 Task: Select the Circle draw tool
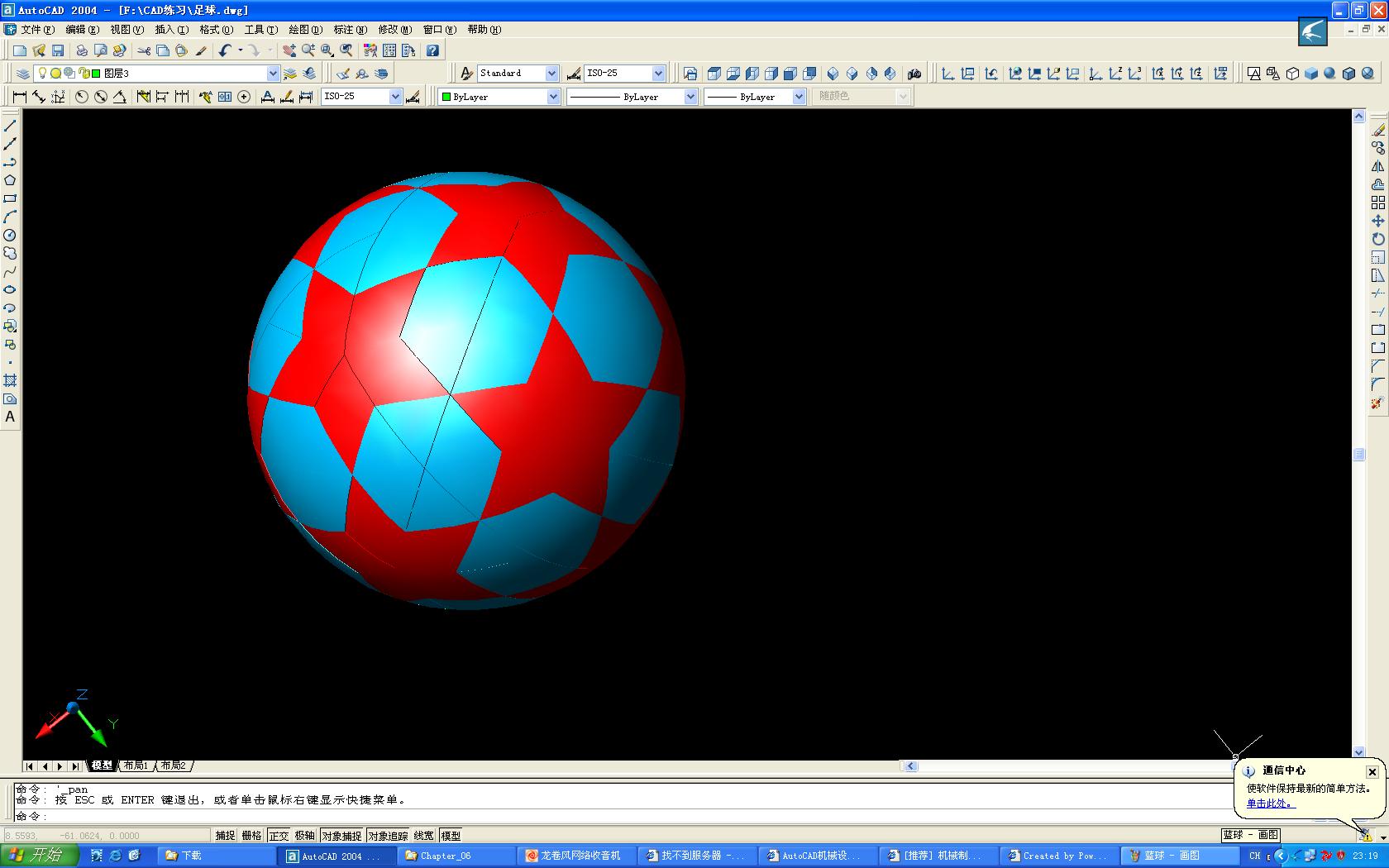pyautogui.click(x=10, y=235)
